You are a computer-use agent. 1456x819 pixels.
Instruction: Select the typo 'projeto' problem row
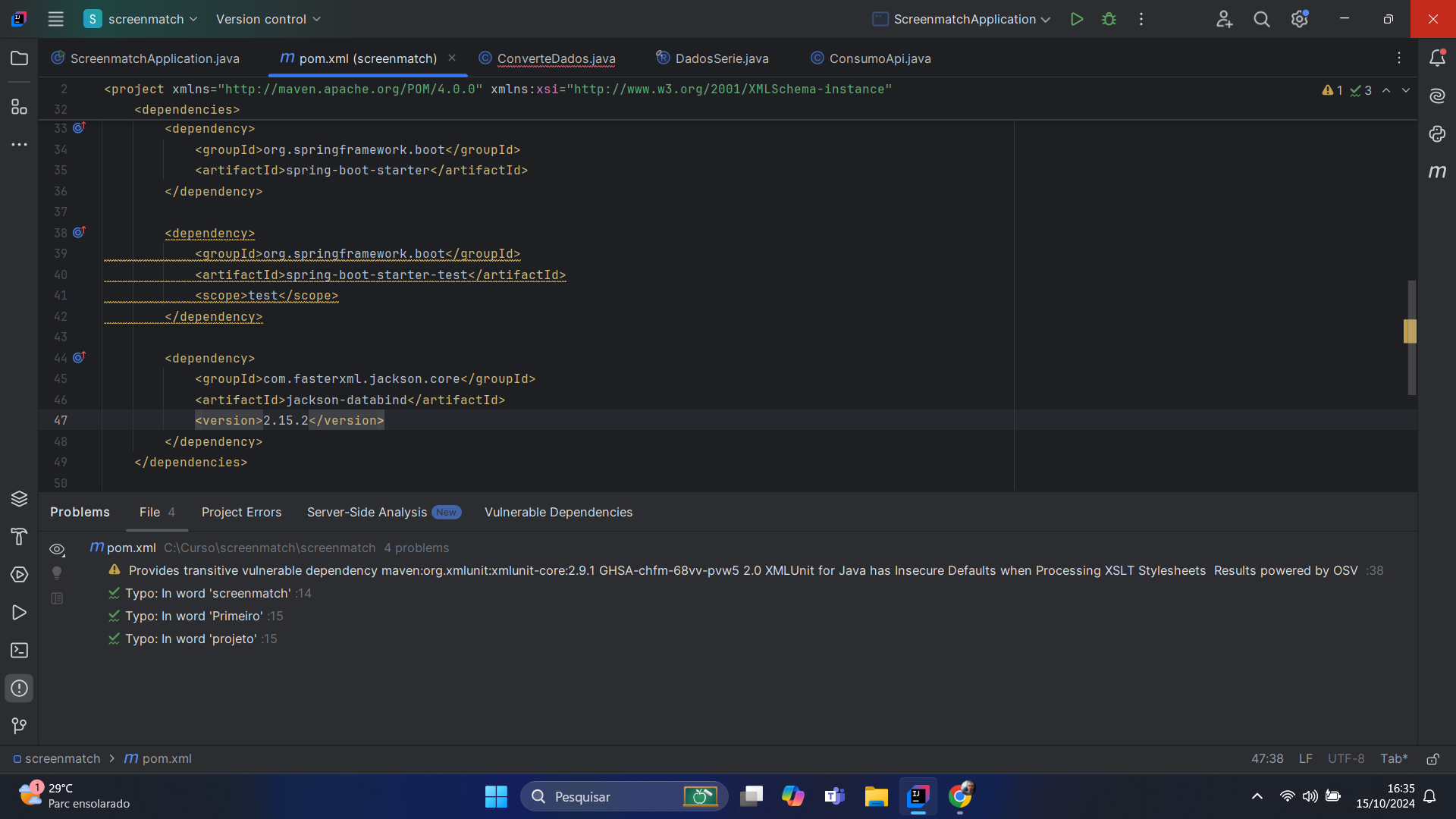point(193,639)
